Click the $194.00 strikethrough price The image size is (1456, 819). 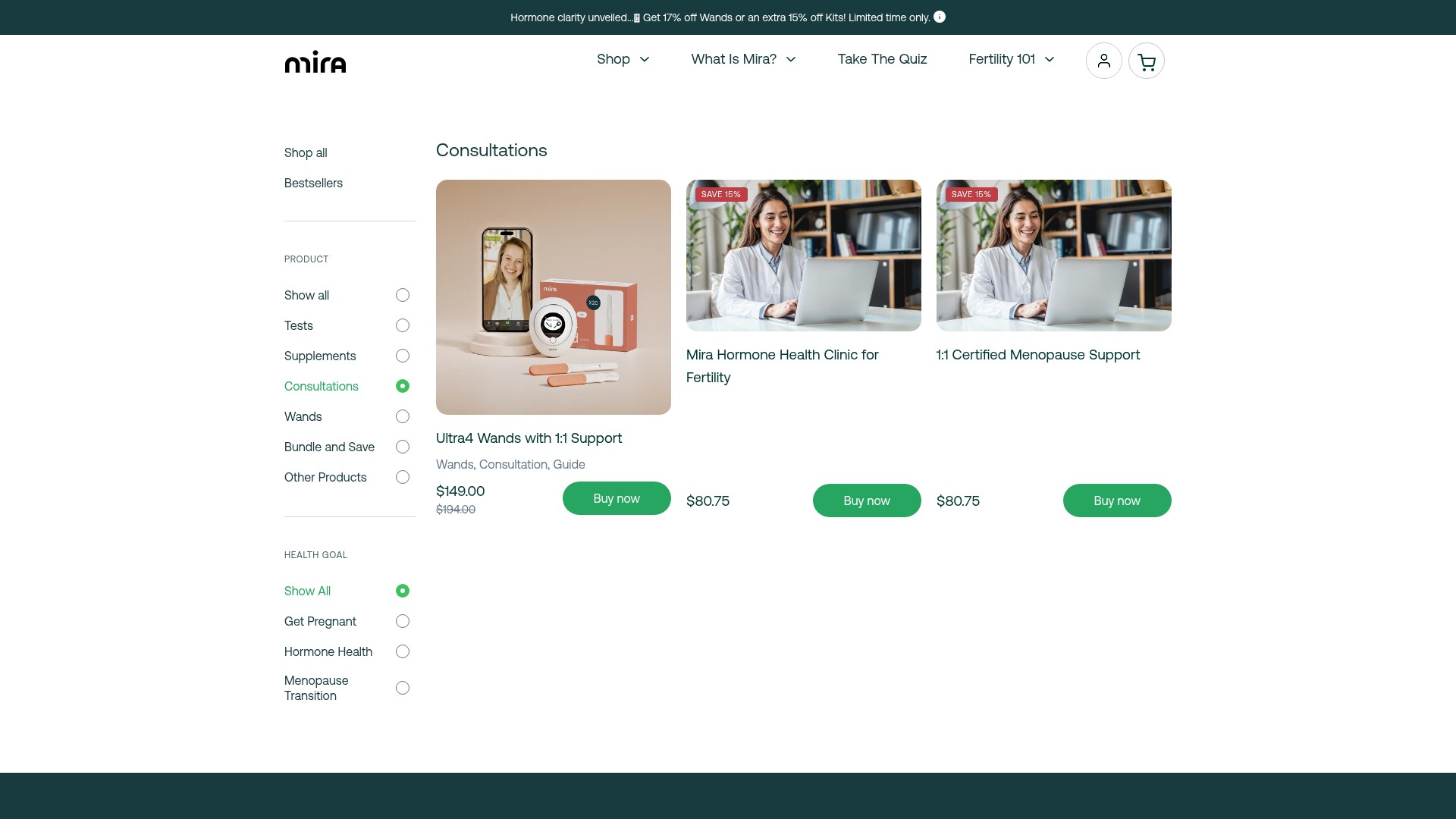pyautogui.click(x=456, y=510)
